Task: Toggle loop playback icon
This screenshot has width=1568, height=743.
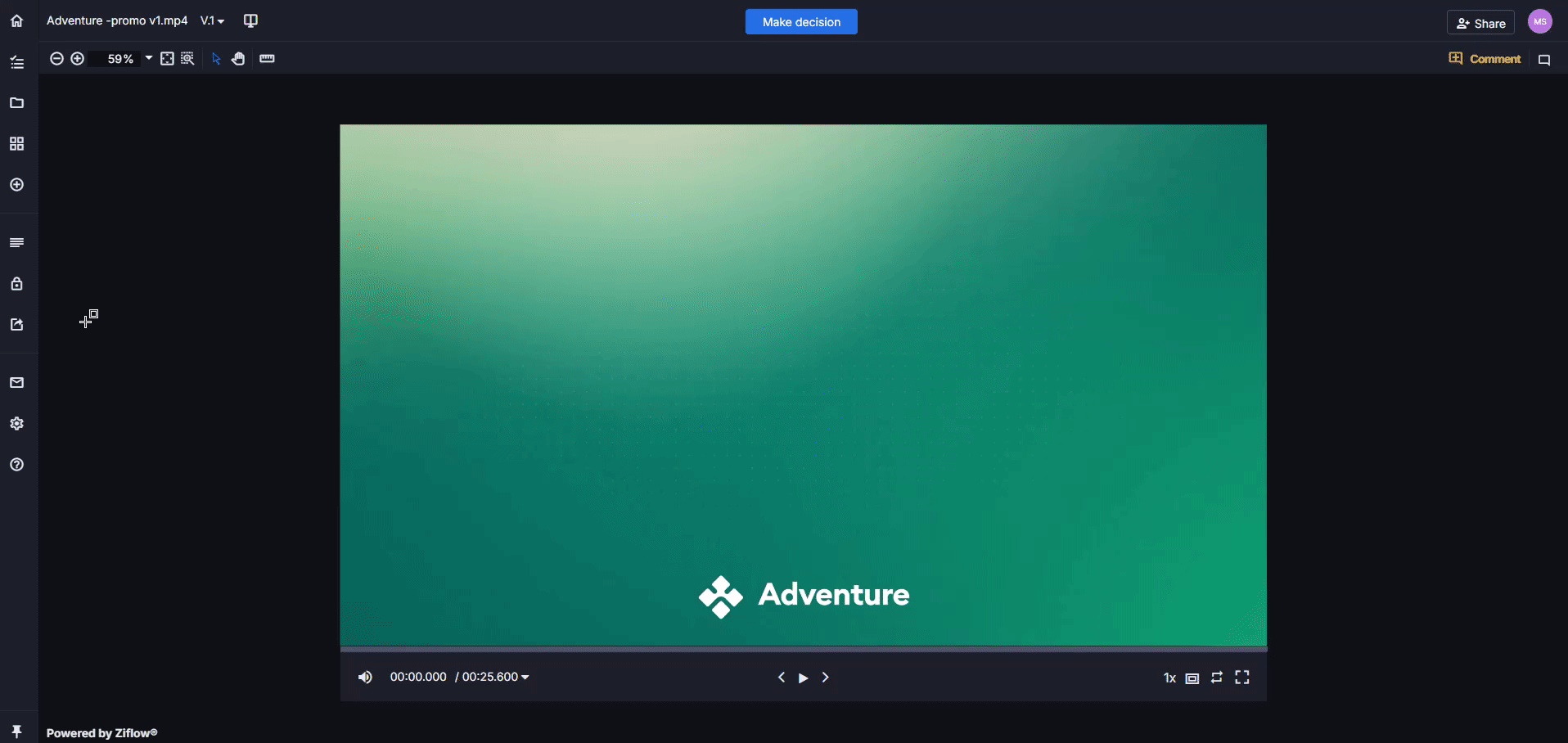Action: (1217, 678)
